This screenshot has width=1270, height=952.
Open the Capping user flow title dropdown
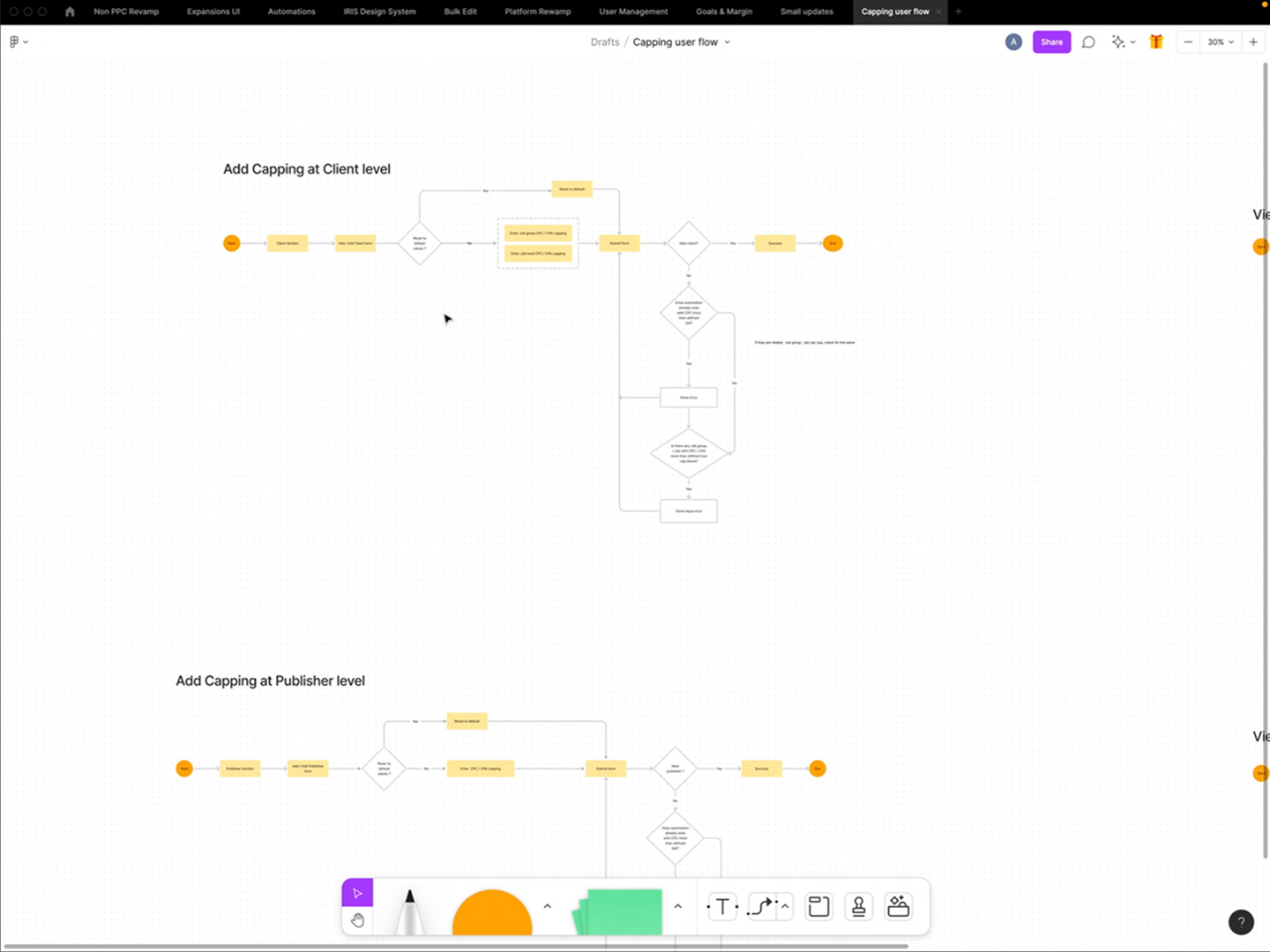(x=727, y=42)
